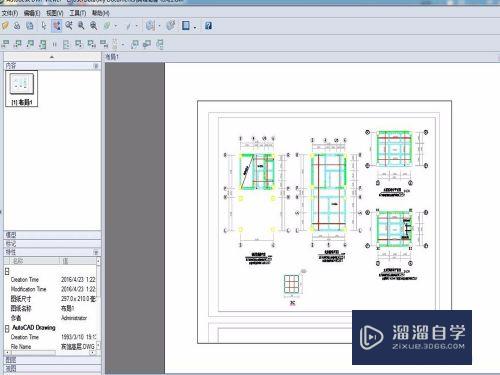The width and height of the screenshot is (500, 375).
Task: Toggle the 内容 panel collapse button
Action: point(96,66)
